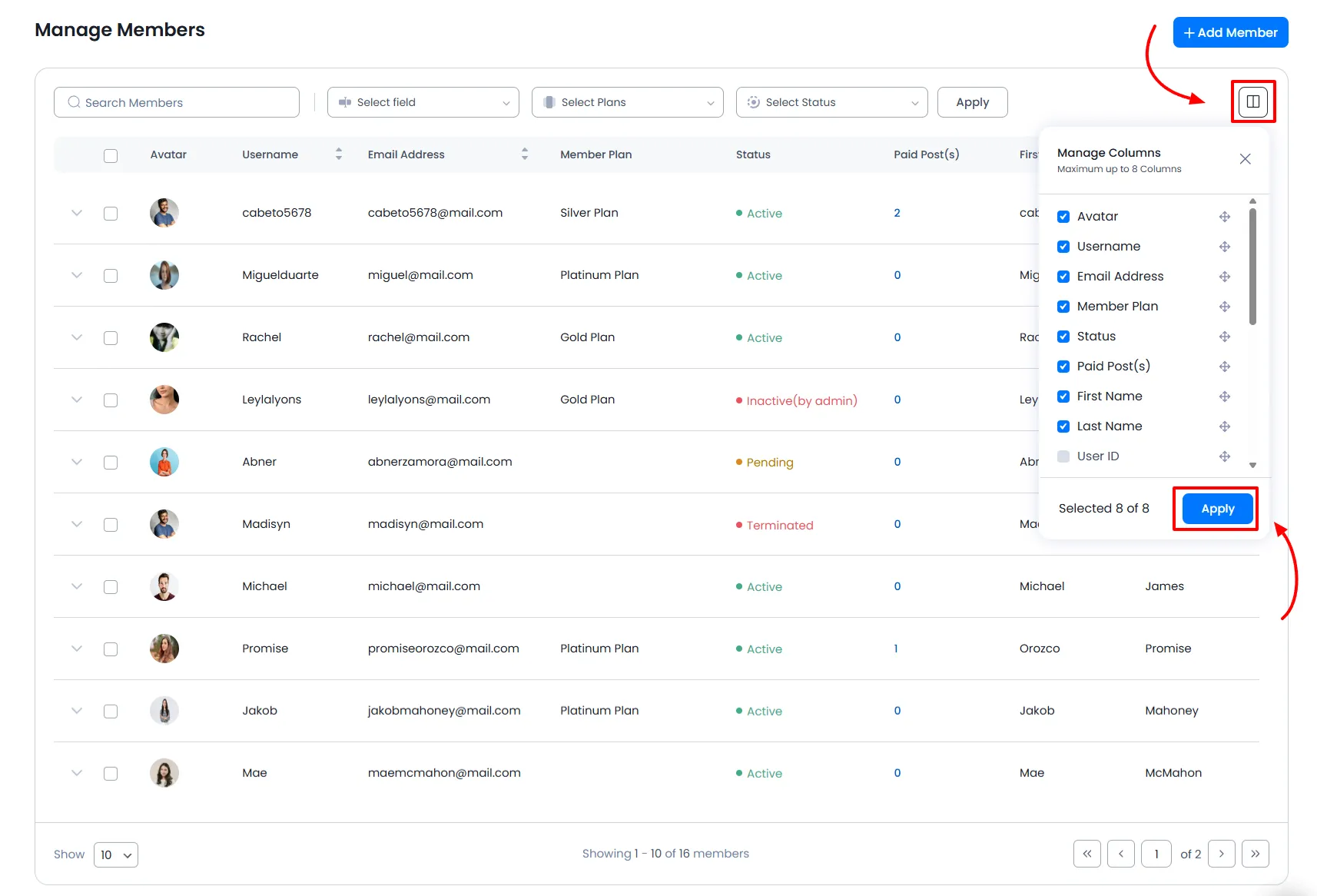Viewport: 1317px width, 896px height.
Task: Select Rachel's row checkbox
Action: 111,337
